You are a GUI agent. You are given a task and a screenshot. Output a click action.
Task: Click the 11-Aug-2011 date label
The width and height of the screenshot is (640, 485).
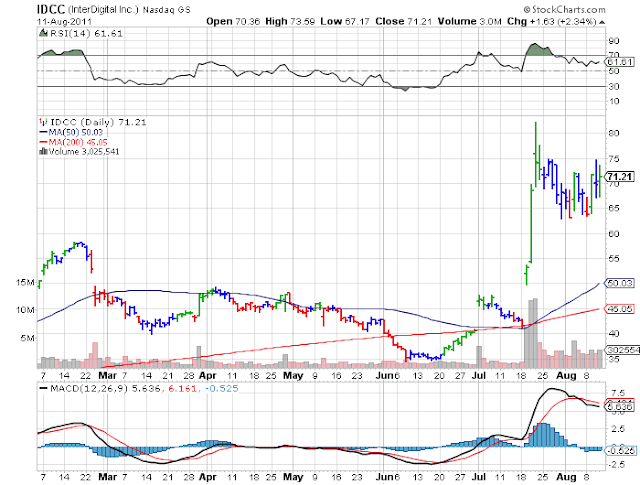(x=64, y=22)
